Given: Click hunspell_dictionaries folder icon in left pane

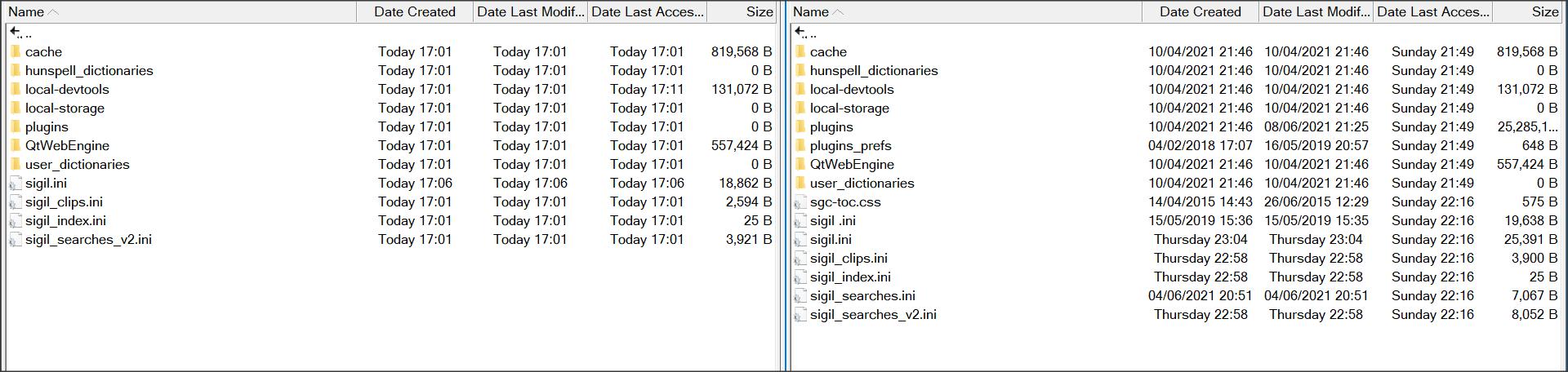Looking at the screenshot, I should (16, 70).
